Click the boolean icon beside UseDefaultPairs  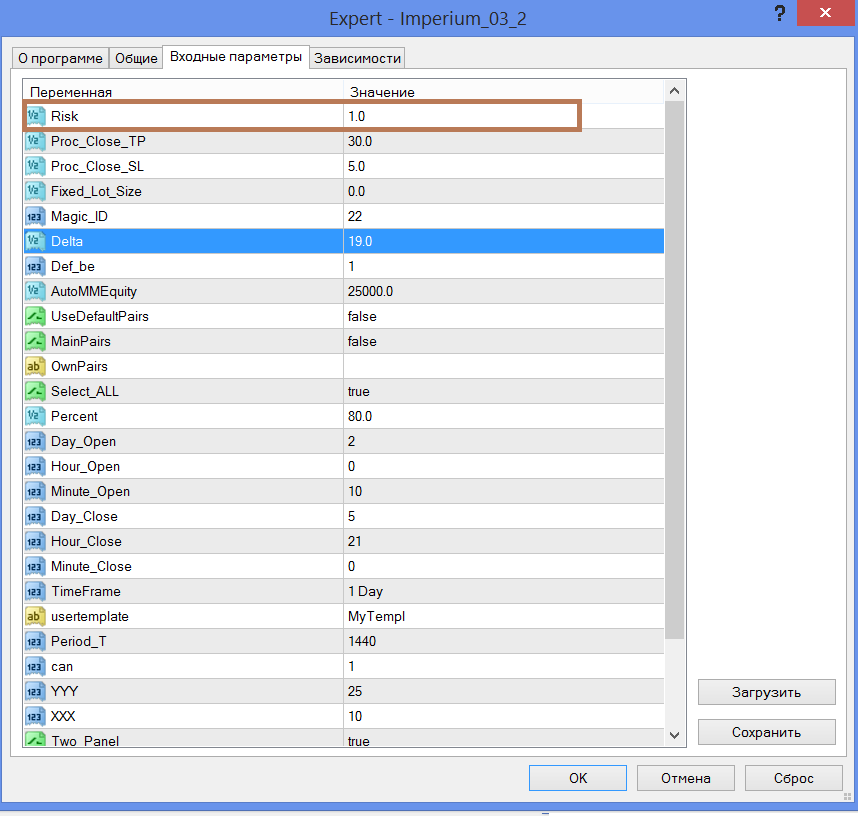click(35, 316)
